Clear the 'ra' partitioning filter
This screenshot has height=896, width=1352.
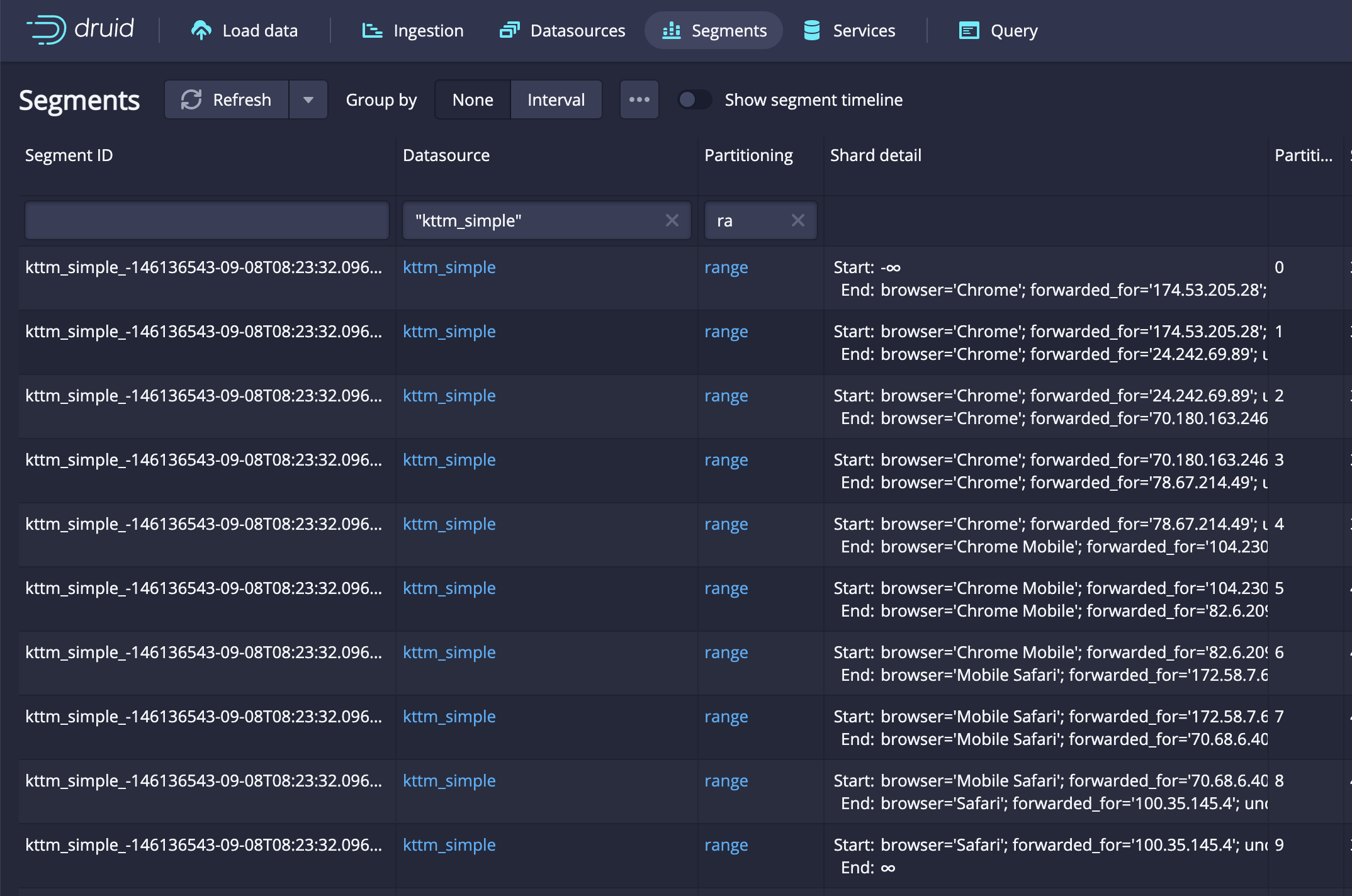797,220
